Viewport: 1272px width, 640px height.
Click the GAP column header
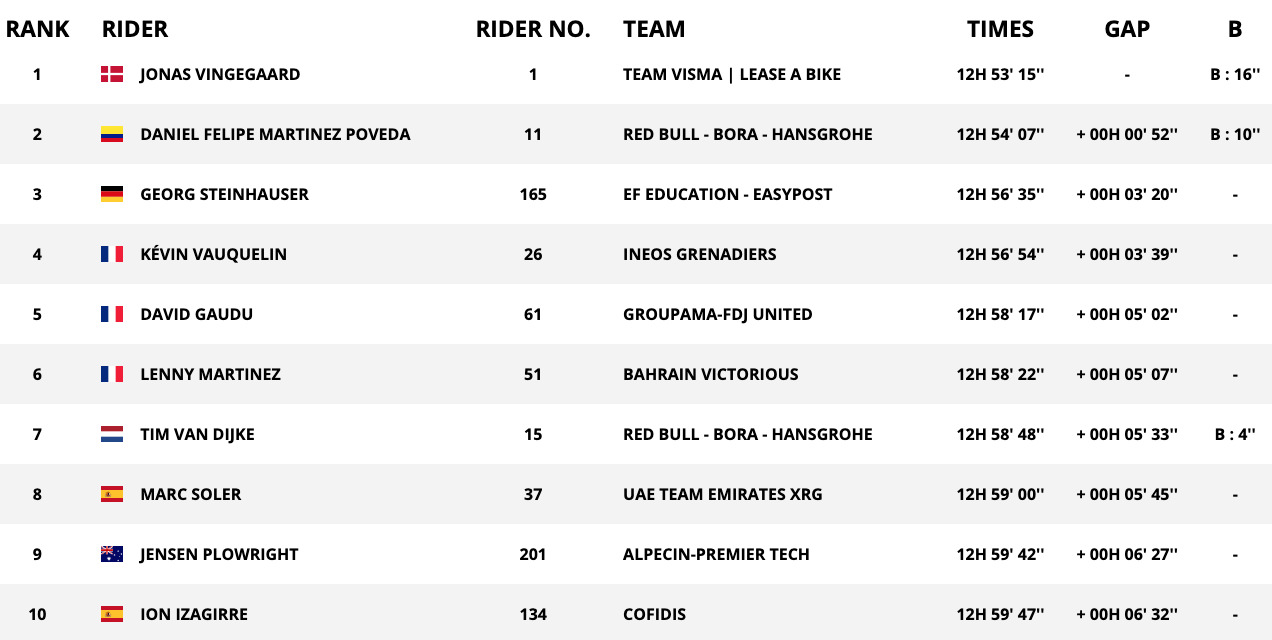coord(1127,29)
